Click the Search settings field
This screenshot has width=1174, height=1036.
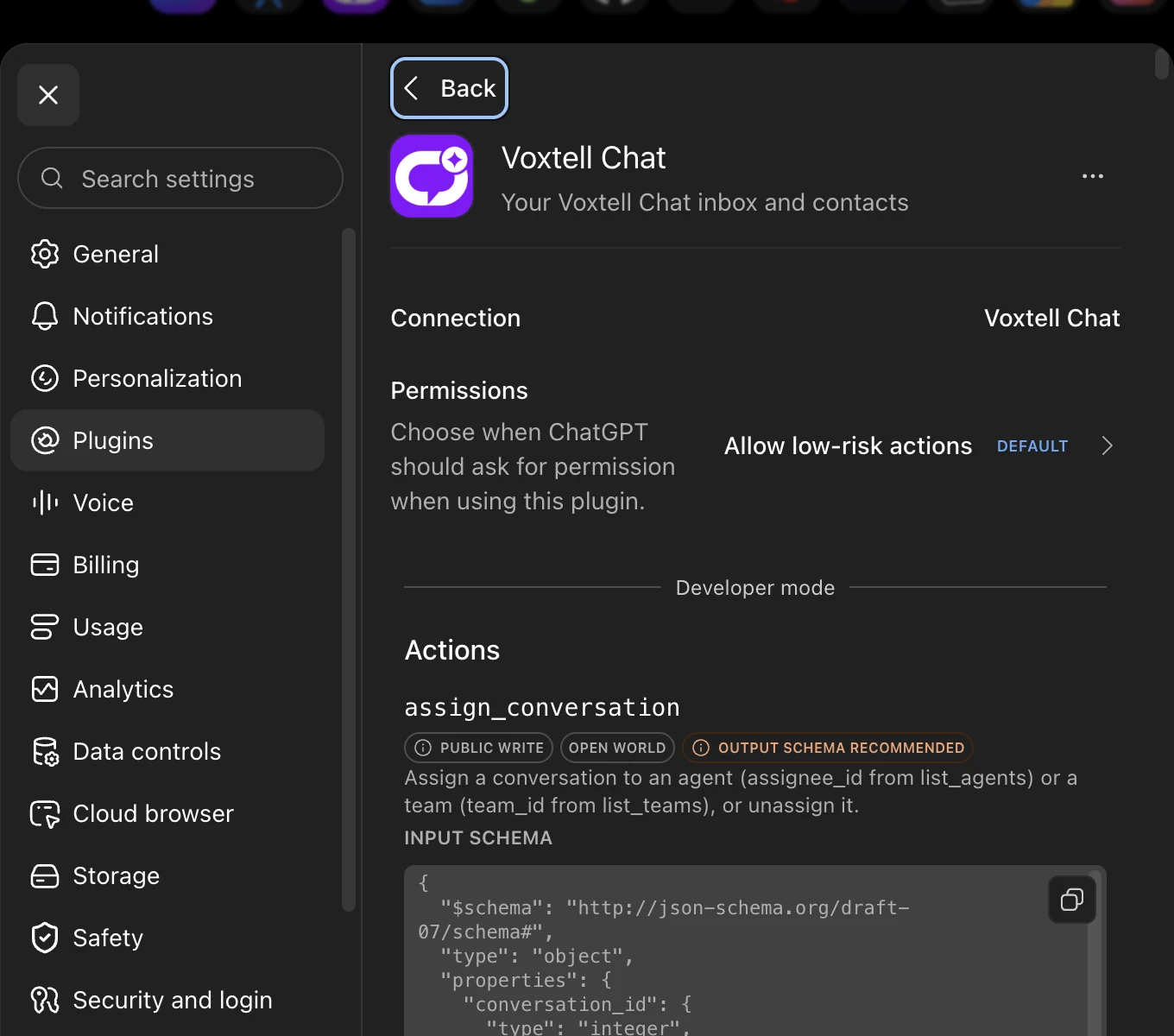180,178
